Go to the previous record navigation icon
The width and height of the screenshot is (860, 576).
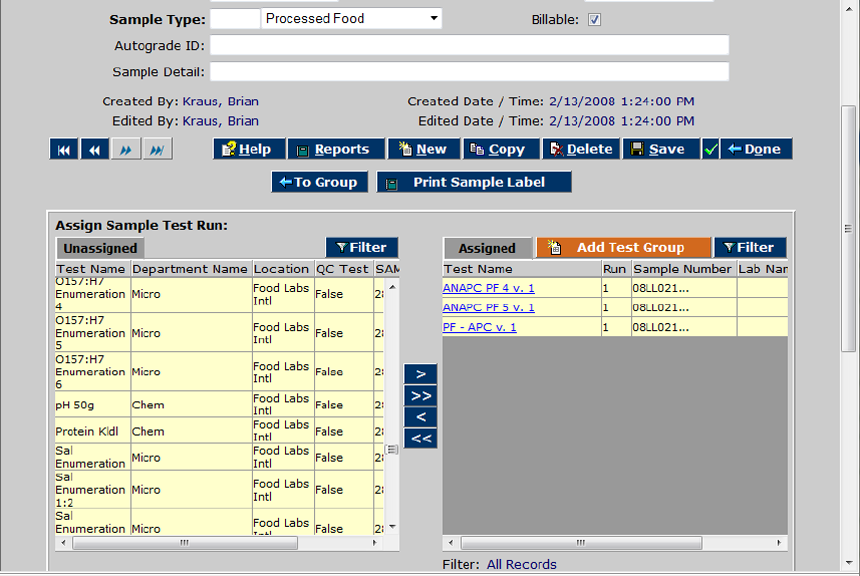(95, 149)
